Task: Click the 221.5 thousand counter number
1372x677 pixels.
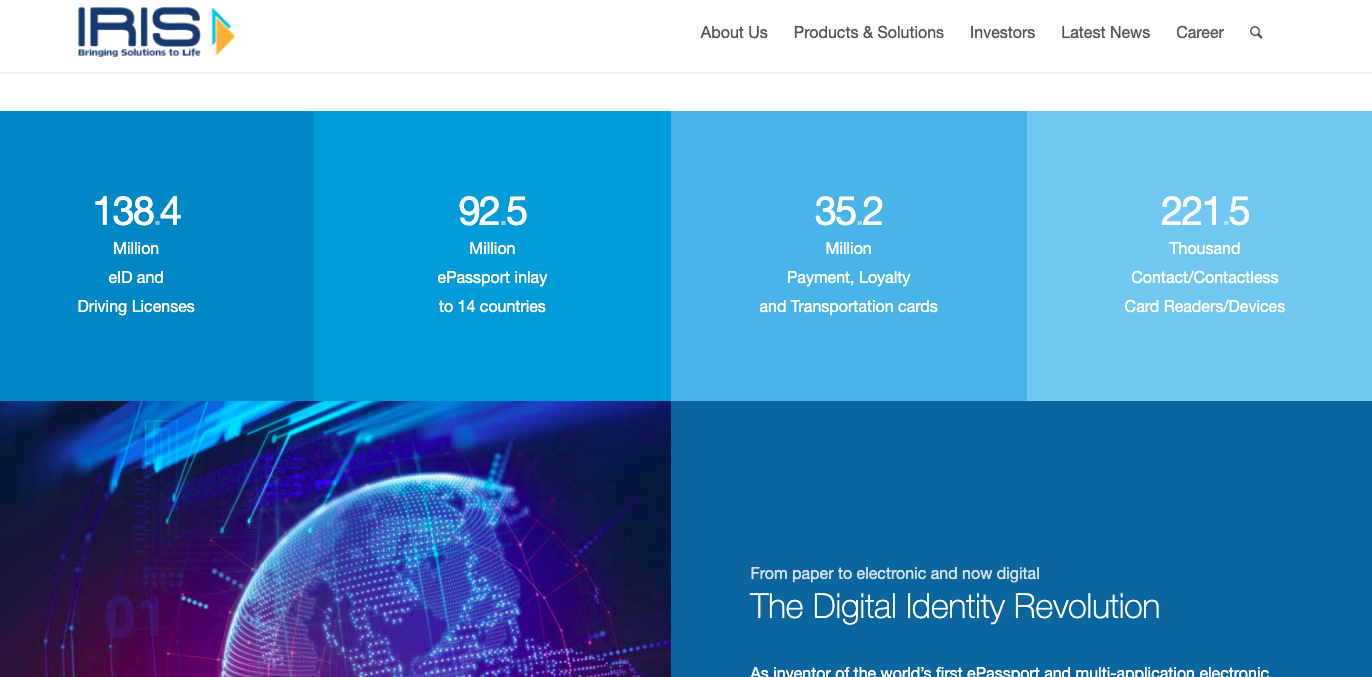Action: point(1204,211)
